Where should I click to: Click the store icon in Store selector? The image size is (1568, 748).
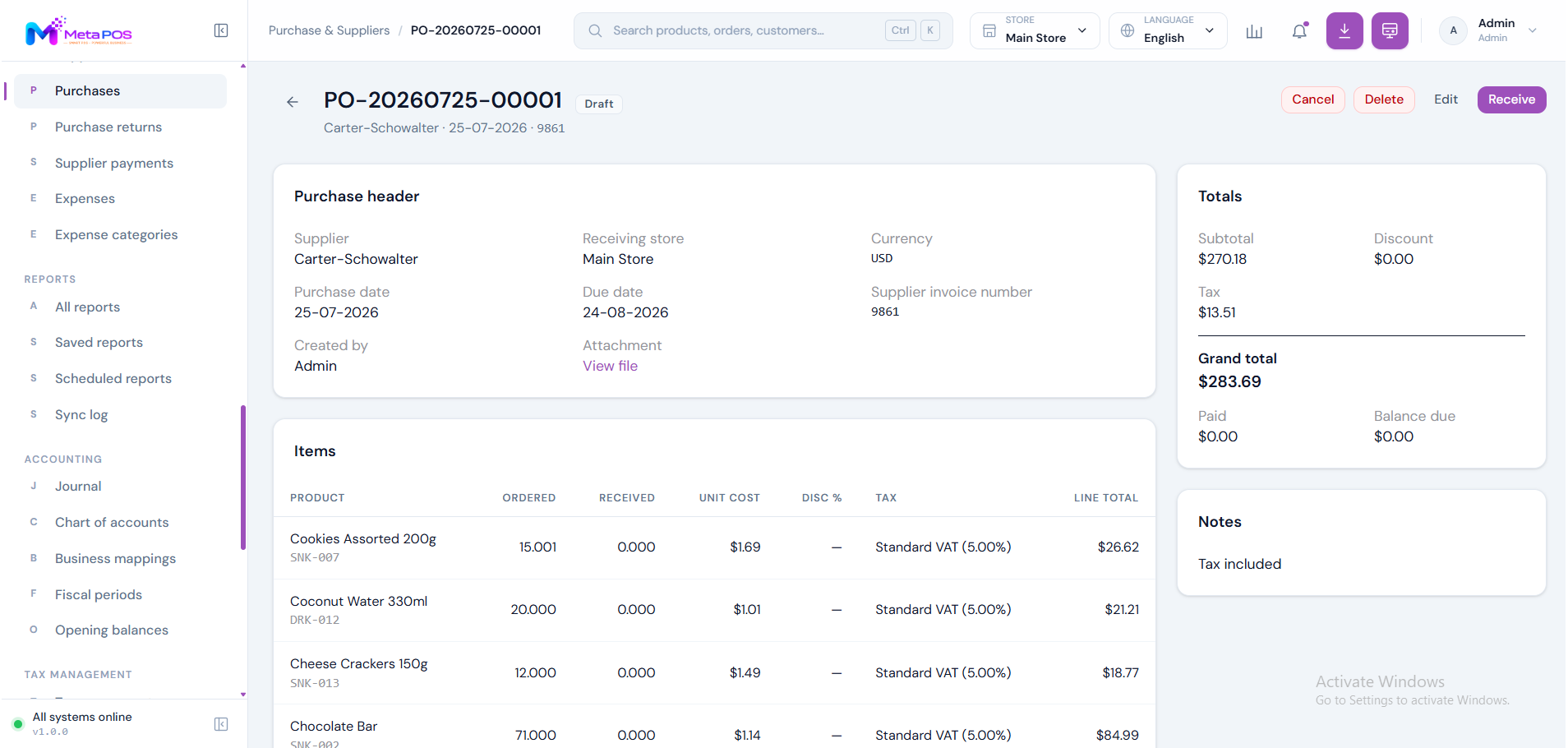pyautogui.click(x=989, y=30)
